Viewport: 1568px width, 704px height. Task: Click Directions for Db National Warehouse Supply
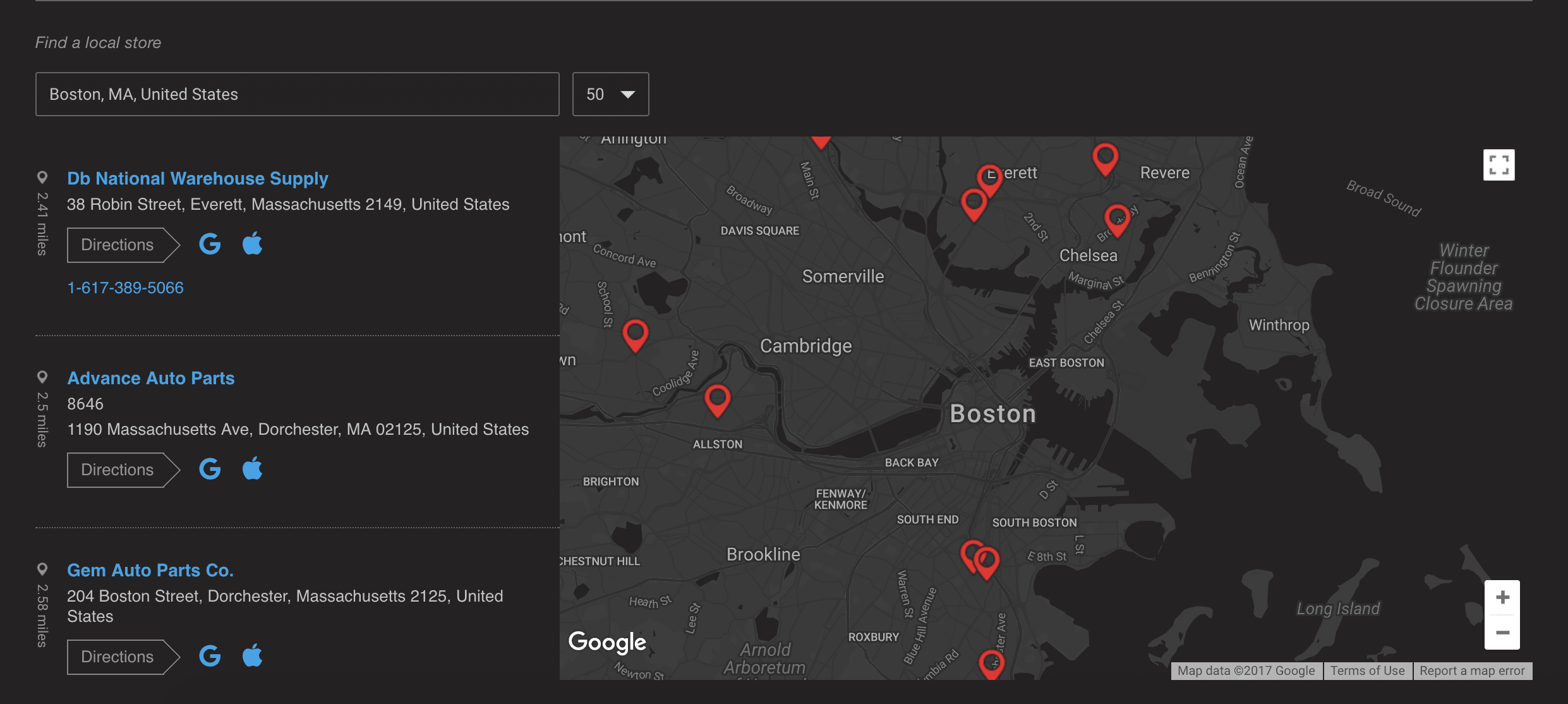(x=118, y=245)
